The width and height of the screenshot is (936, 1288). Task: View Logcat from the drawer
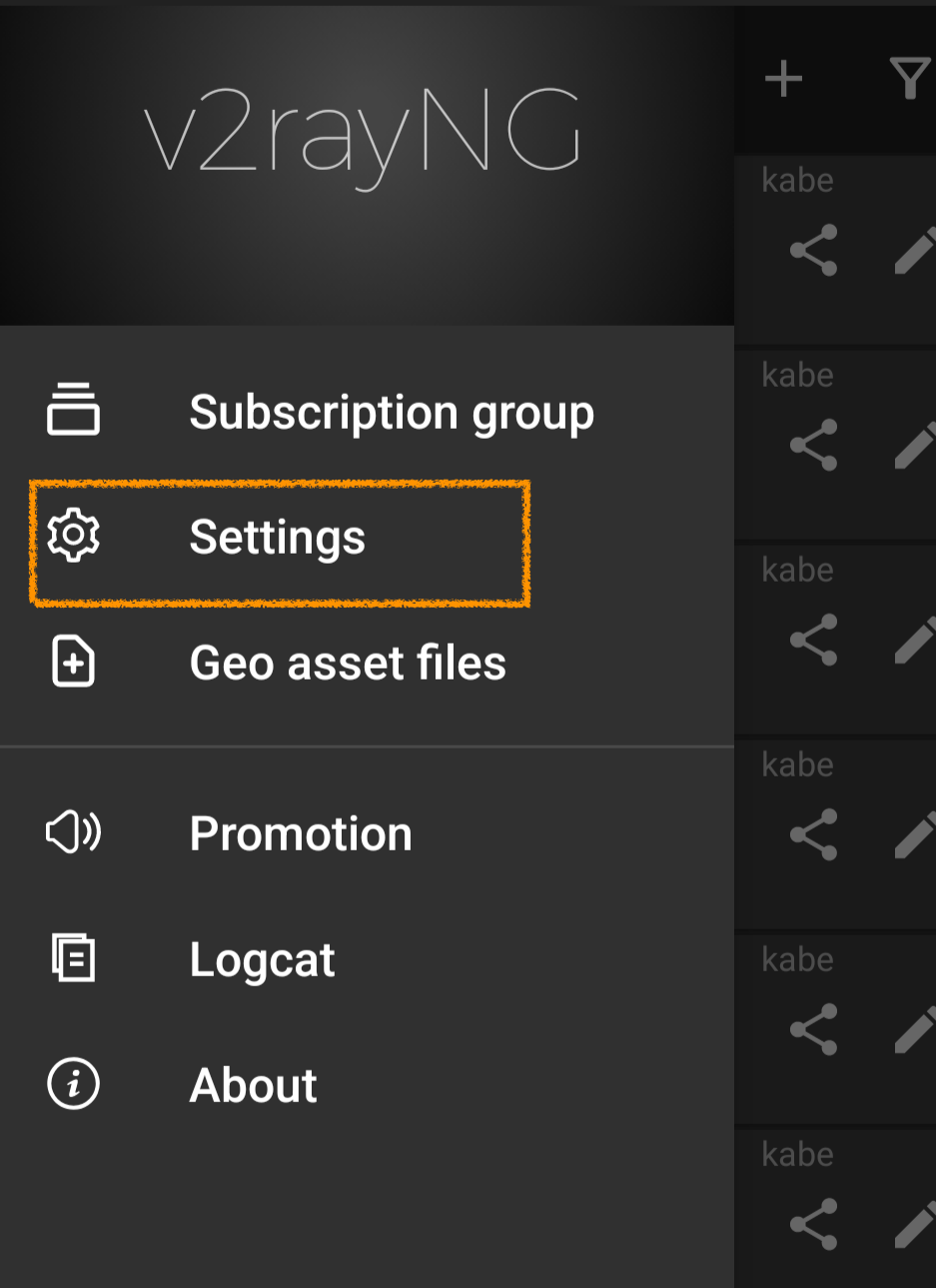[367, 959]
